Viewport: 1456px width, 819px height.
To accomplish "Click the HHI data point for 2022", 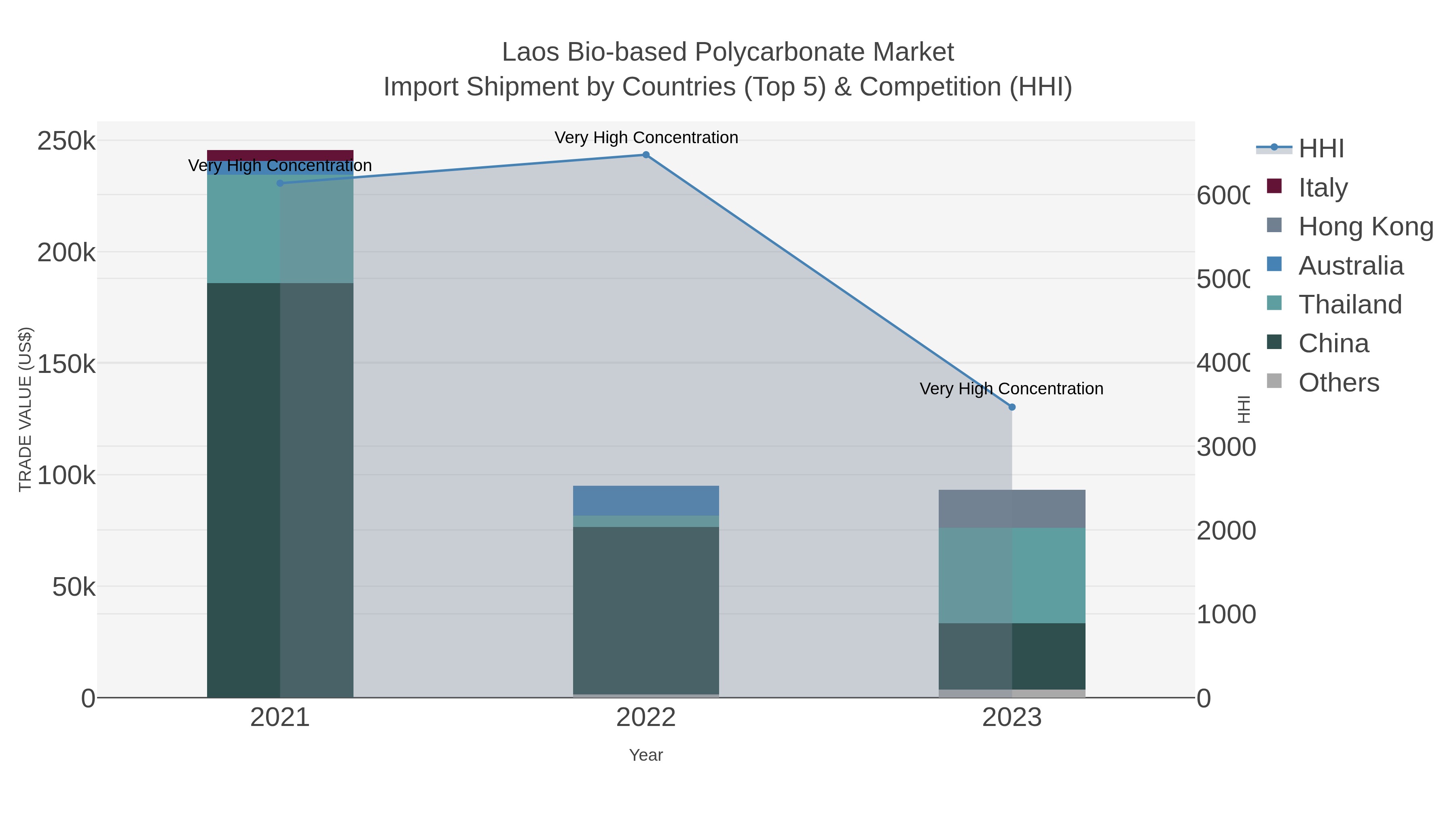I will point(646,155).
